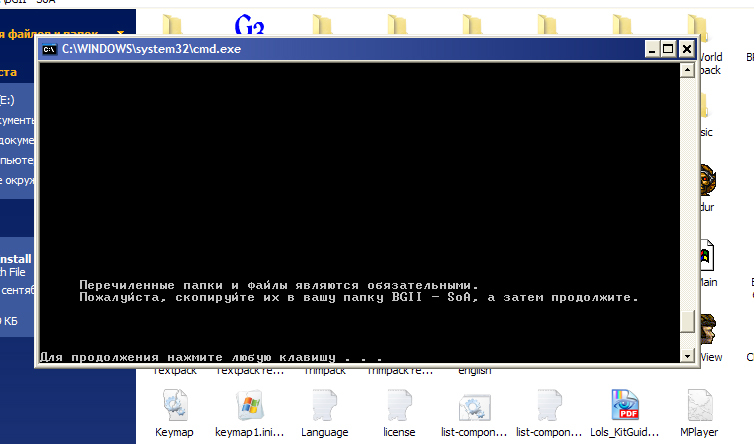This screenshot has width=754, height=444.
Task: Click the cmd.exe title bar system icon
Action: coord(50,49)
